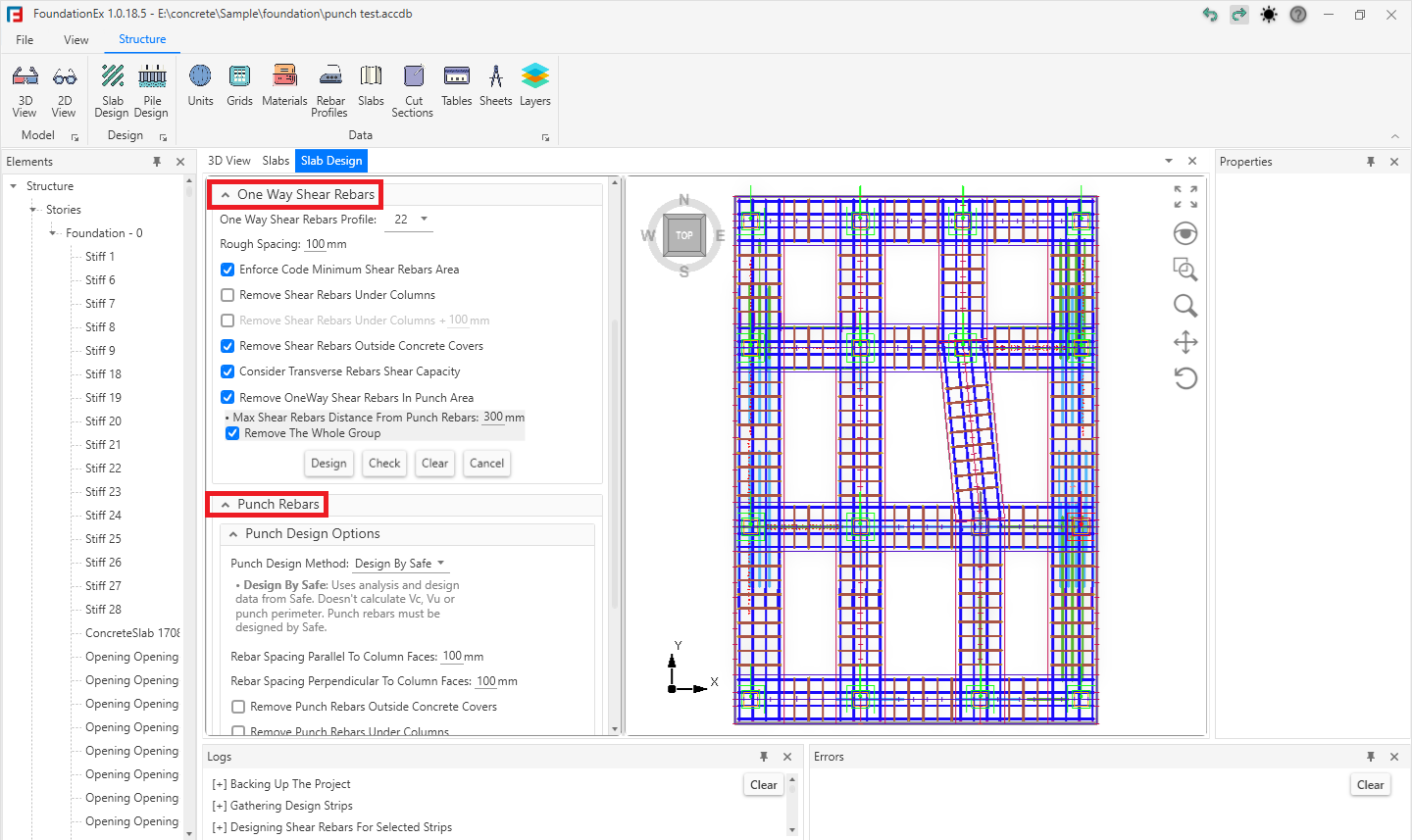Uncheck Enforce Code Minimum Shear Rebars Area
The height and width of the screenshot is (840, 1412).
[227, 270]
